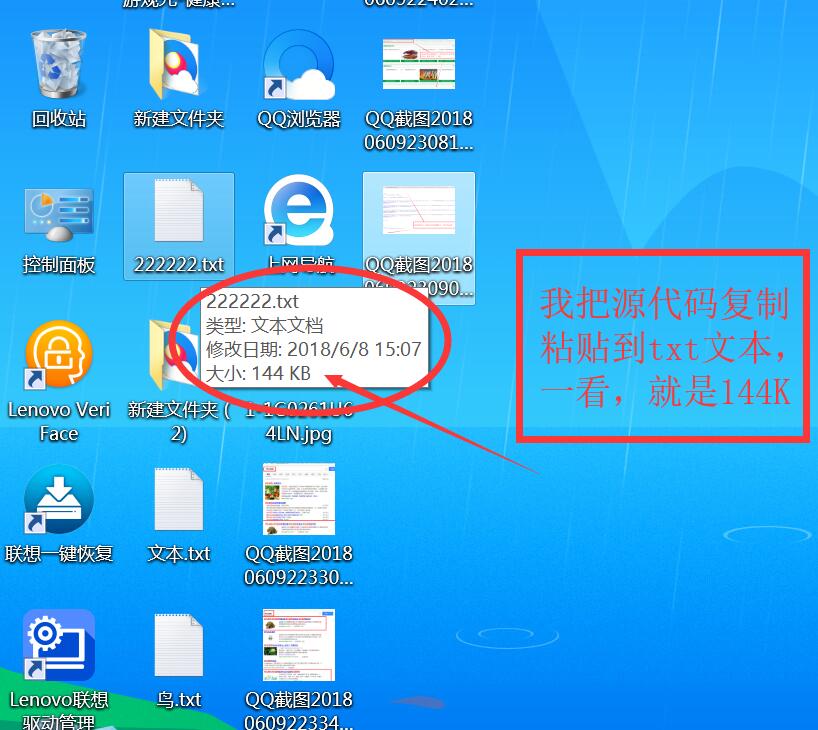Open the 回收站 recycle bin

click(x=59, y=66)
